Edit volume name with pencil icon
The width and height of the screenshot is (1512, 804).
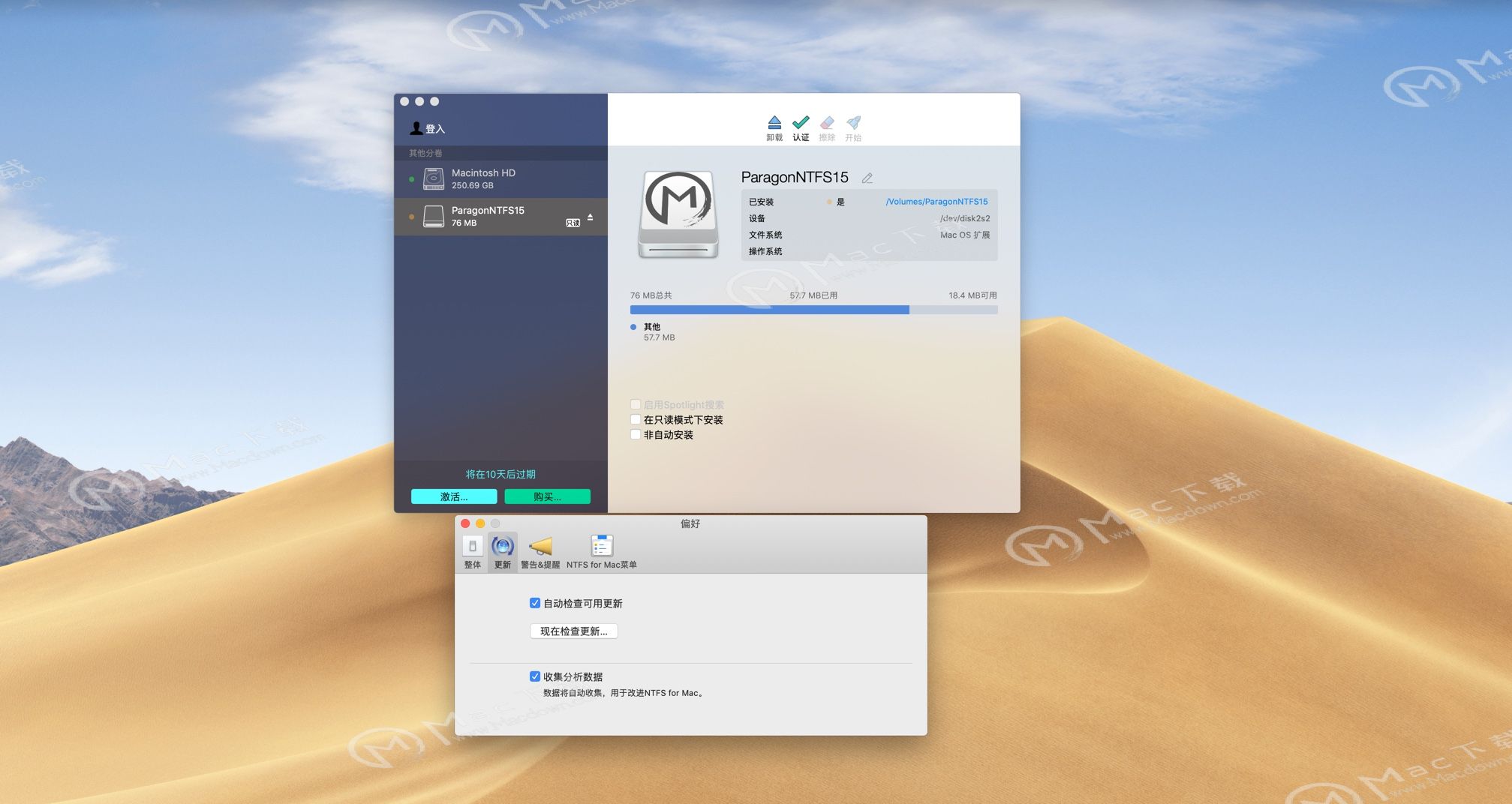[867, 178]
